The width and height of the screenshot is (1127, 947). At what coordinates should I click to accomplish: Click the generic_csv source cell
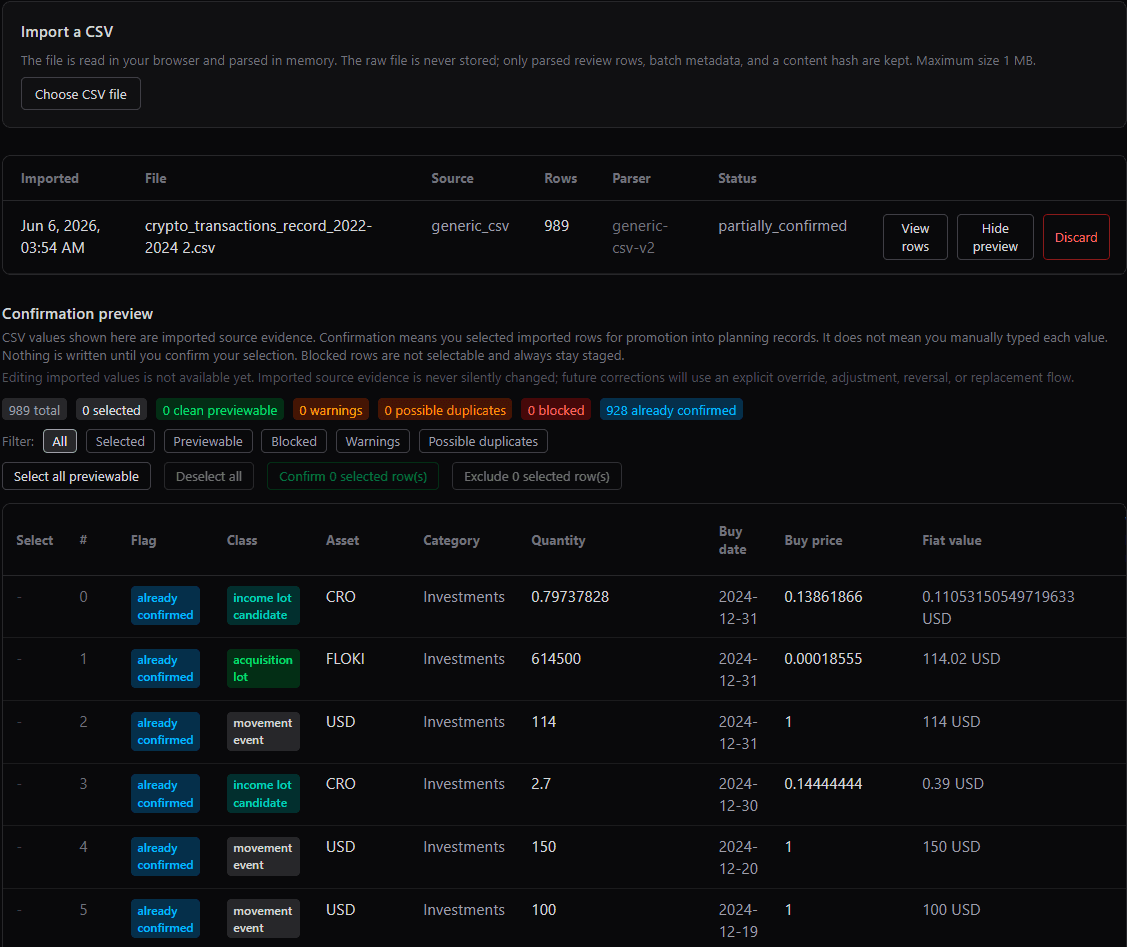(470, 226)
